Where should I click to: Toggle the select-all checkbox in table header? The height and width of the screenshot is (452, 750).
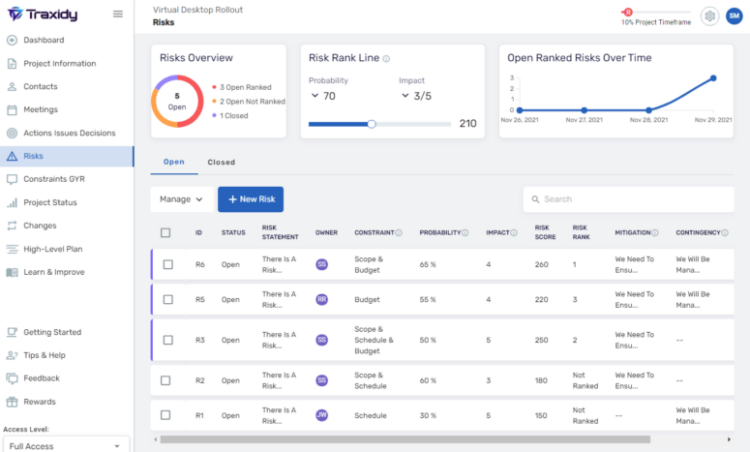165,233
